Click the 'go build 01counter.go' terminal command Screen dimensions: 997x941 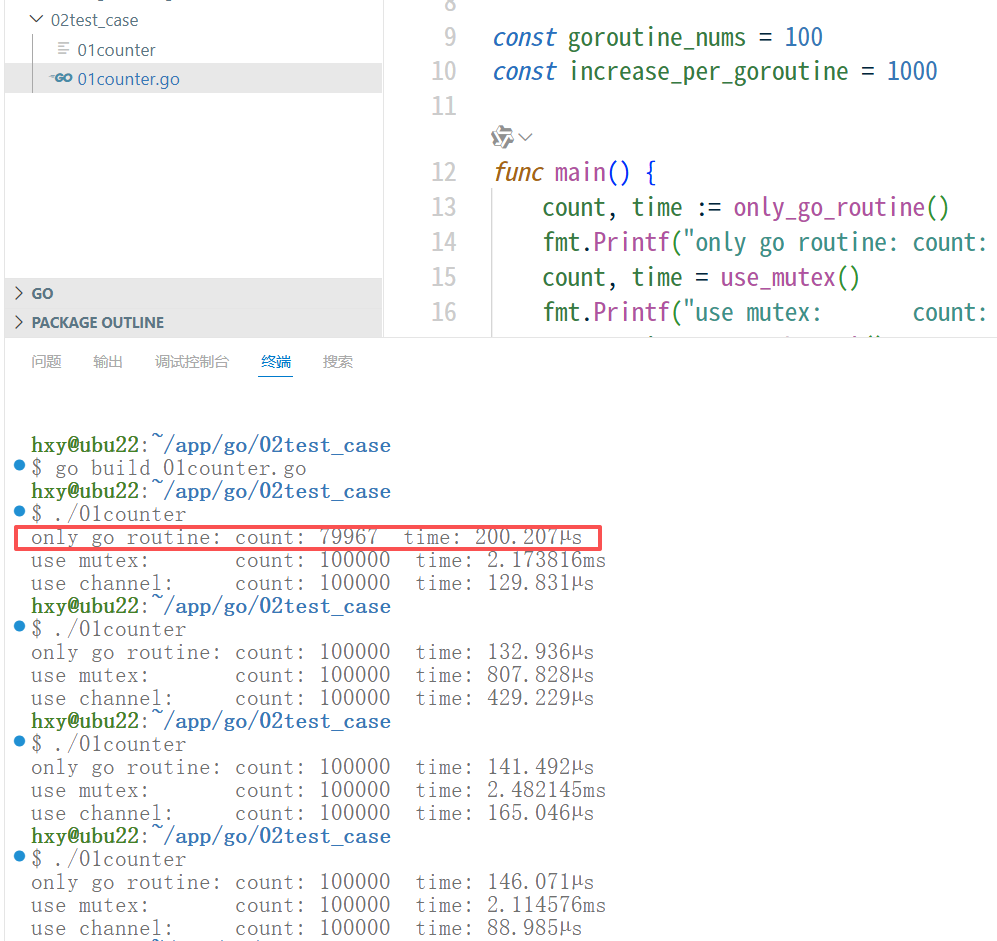point(181,469)
